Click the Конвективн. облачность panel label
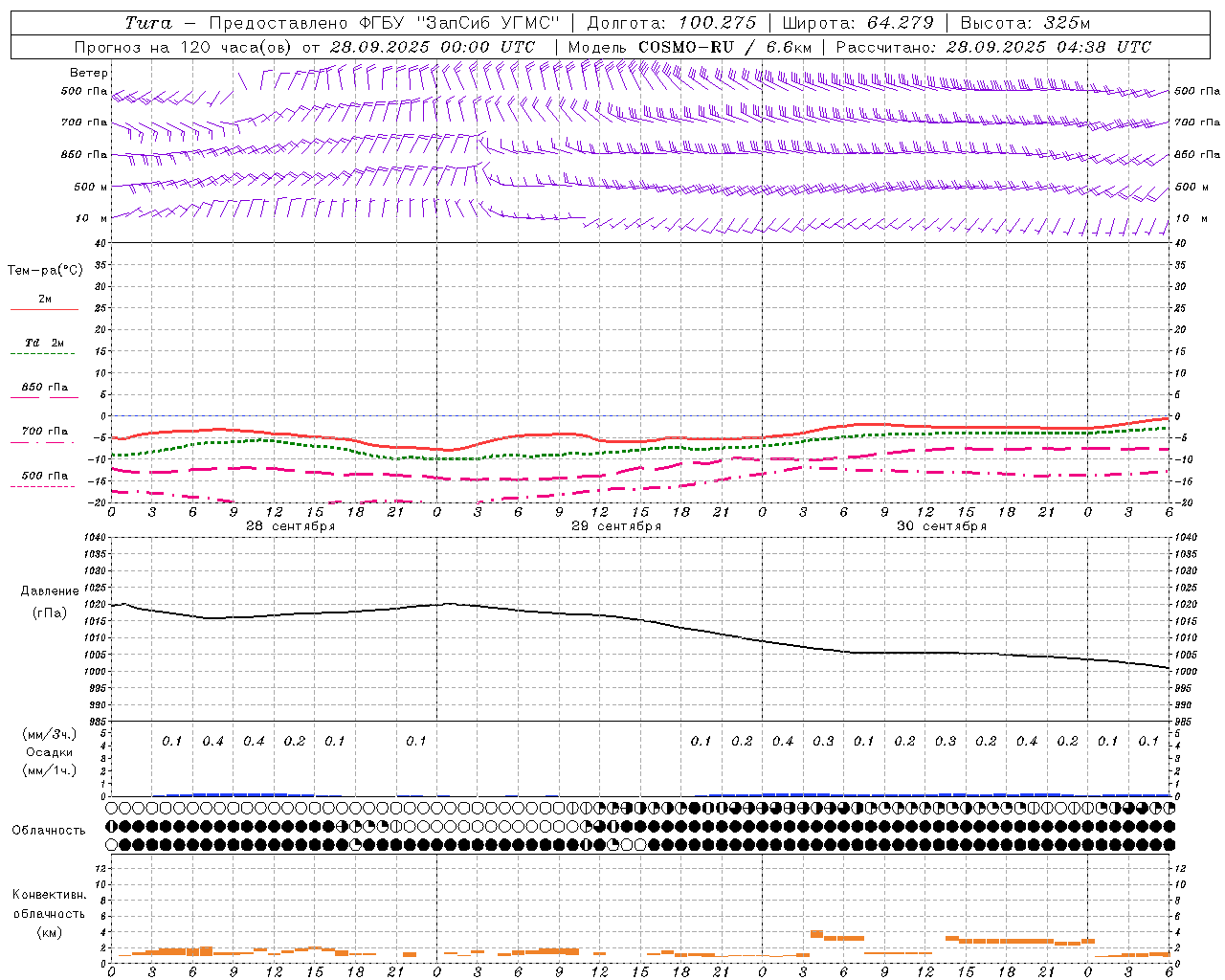The height and width of the screenshot is (980, 1225). pyautogui.click(x=49, y=913)
